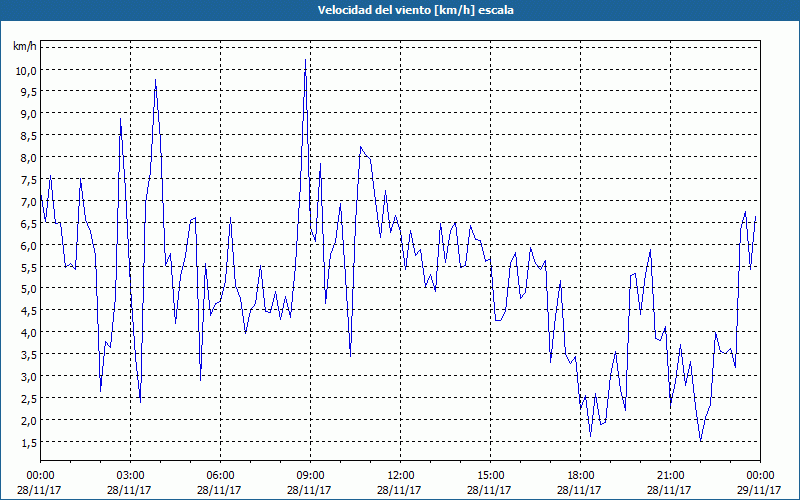Click the '00:00' label above 28/11/17
The image size is (800, 500).
(x=40, y=475)
